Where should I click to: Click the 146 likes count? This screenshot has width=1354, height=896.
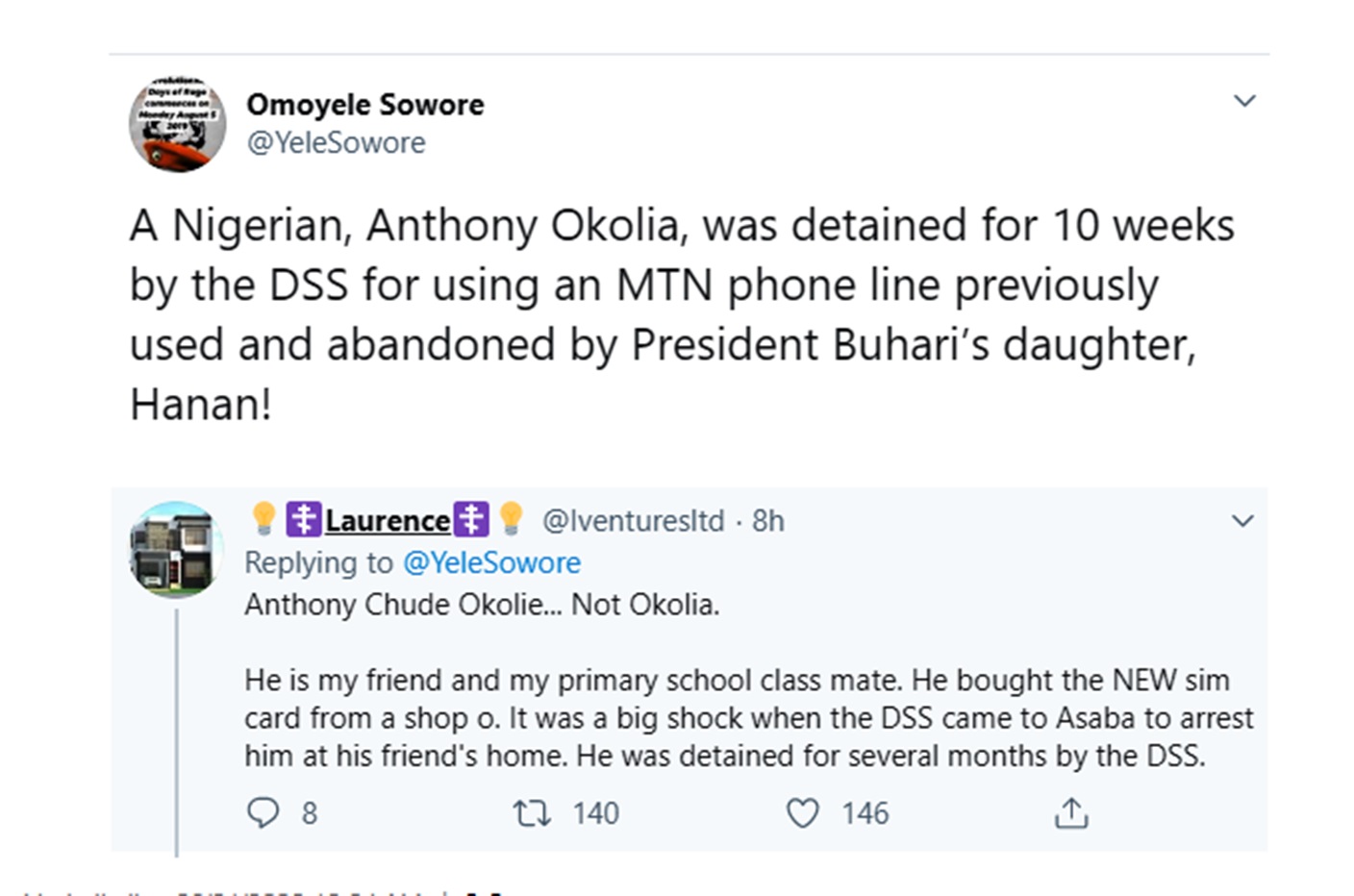click(x=865, y=813)
